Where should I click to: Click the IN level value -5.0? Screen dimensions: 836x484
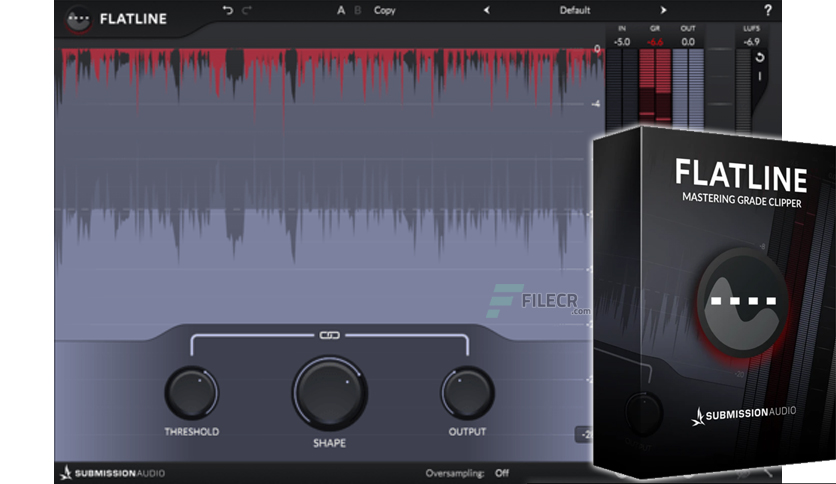pos(622,42)
